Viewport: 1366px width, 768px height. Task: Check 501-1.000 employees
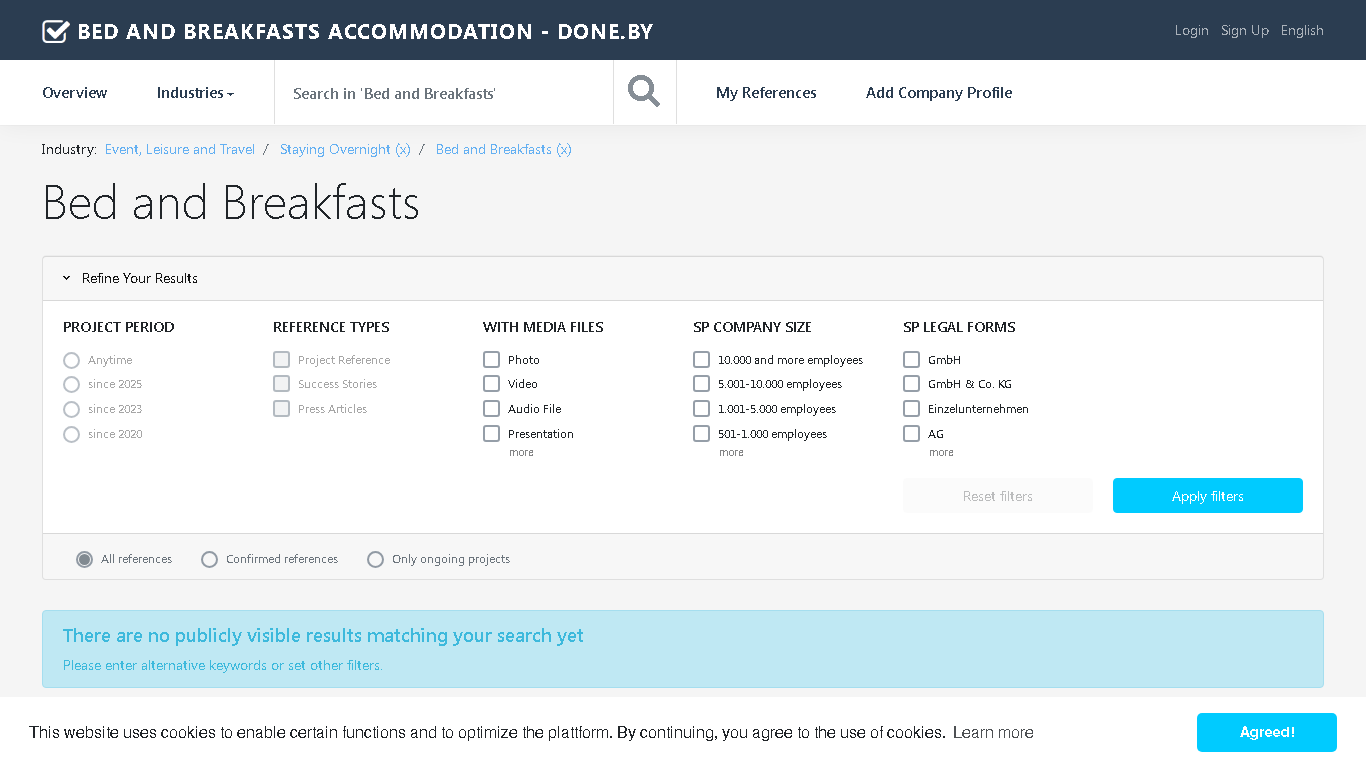[702, 434]
